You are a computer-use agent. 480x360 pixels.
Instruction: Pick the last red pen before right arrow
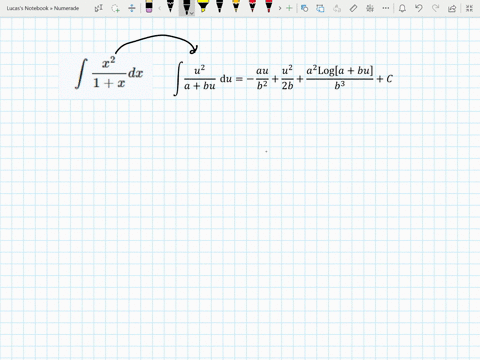[269, 6]
